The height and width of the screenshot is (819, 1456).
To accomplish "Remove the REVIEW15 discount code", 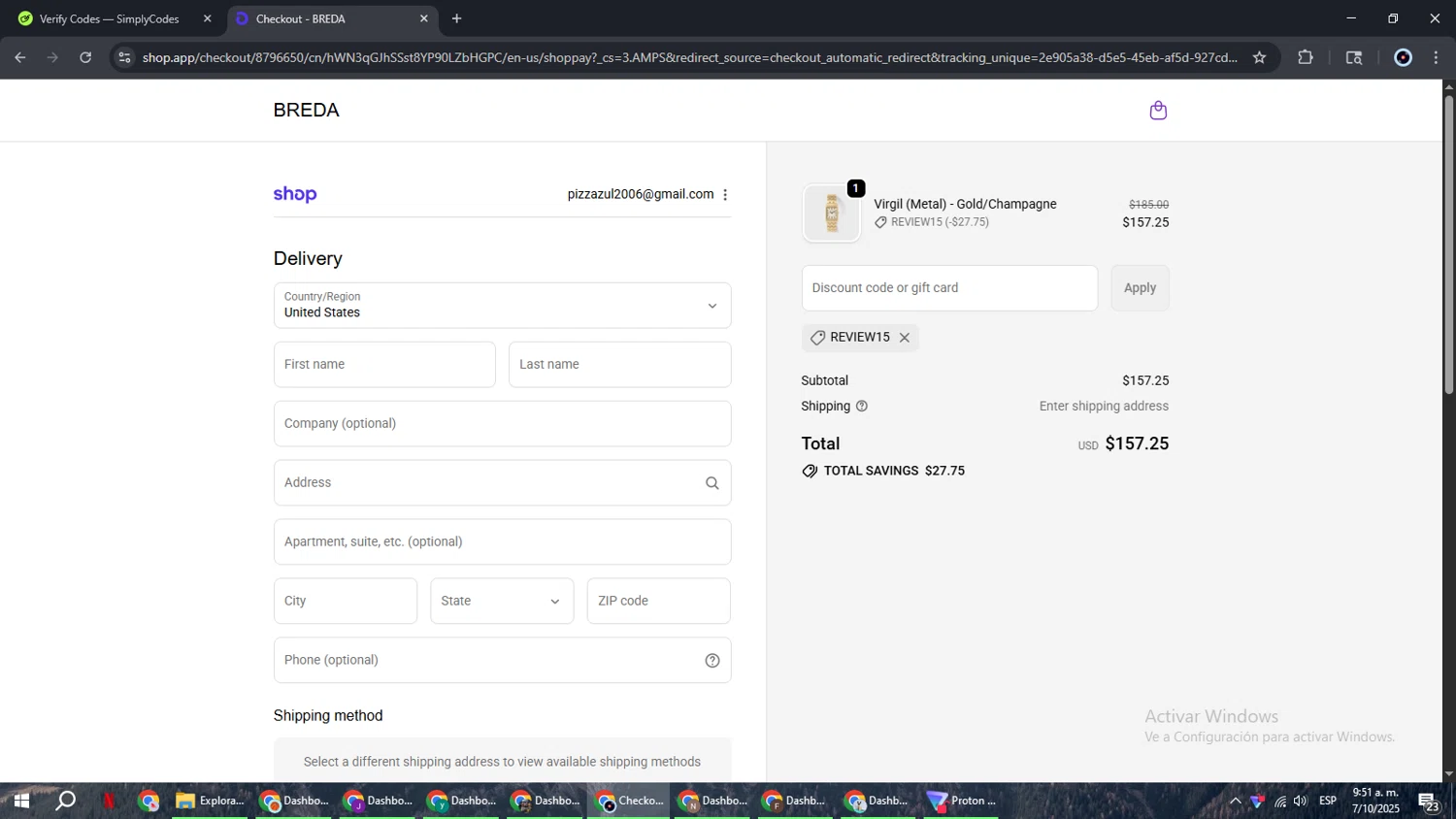I will pyautogui.click(x=904, y=338).
